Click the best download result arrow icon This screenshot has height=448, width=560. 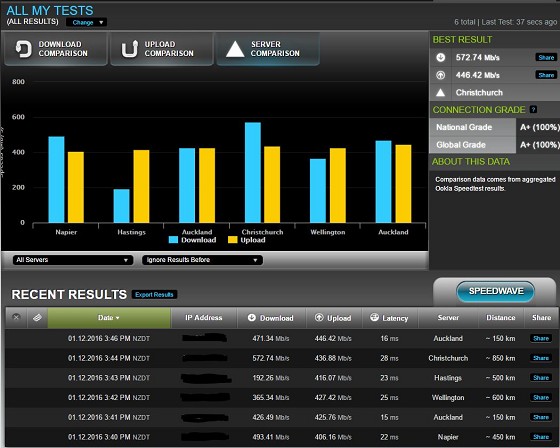[440, 58]
